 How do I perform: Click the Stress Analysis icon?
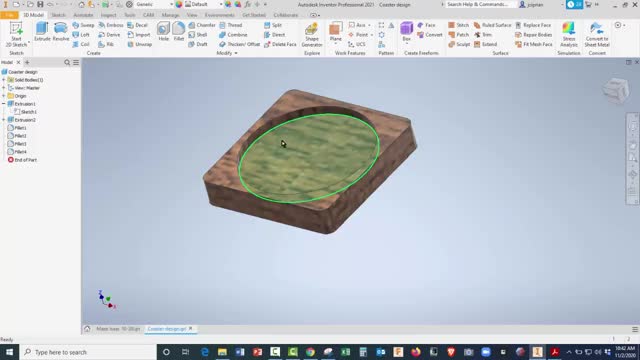point(569,34)
